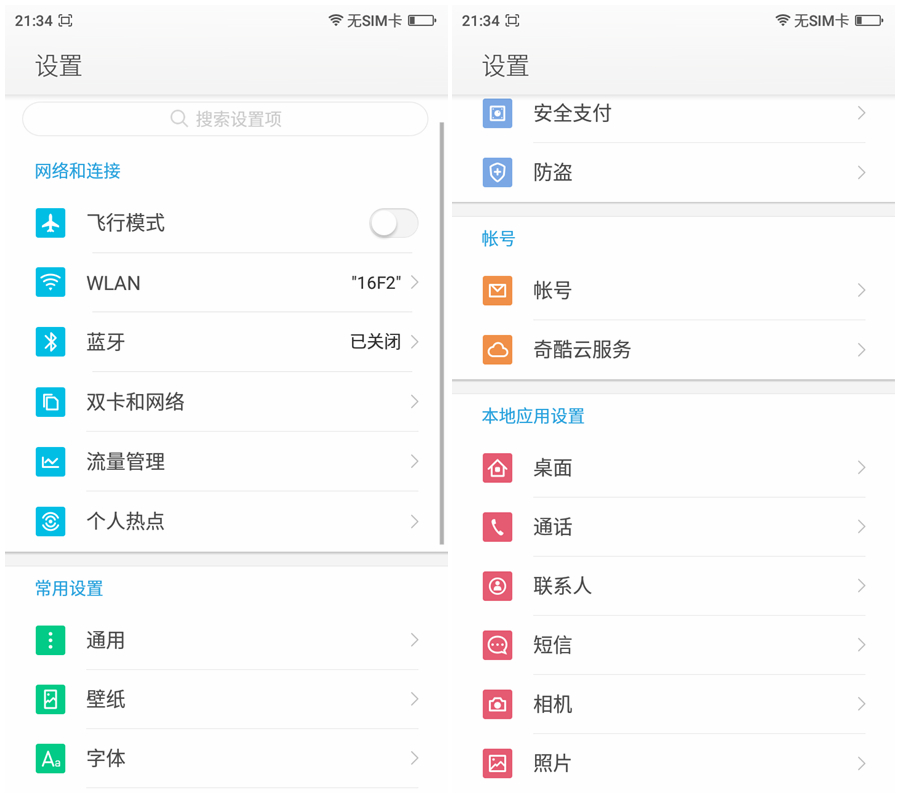Viewport: 900px width, 797px height.
Task: Tap the WLAN Wi-Fi icon
Action: [x=50, y=283]
